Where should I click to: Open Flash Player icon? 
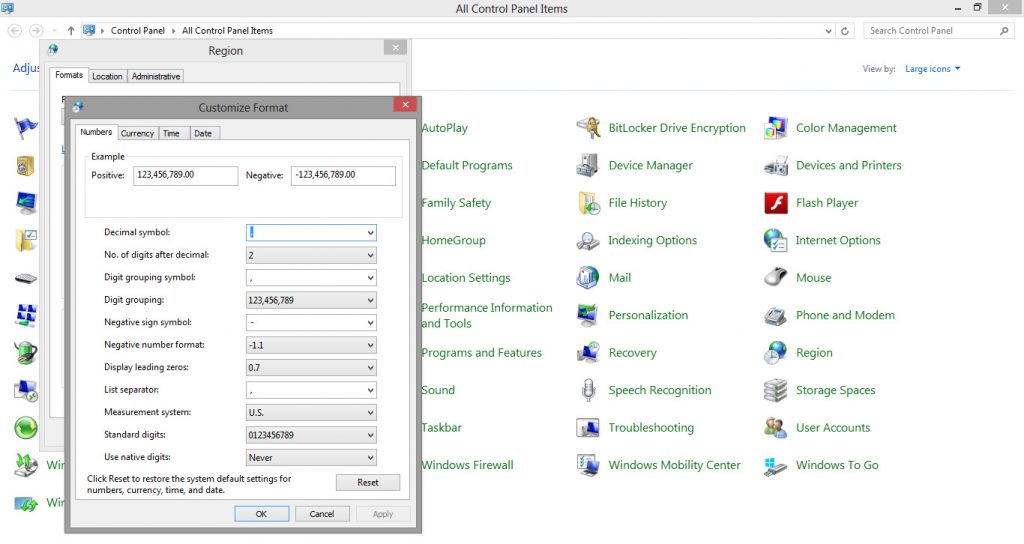click(776, 203)
